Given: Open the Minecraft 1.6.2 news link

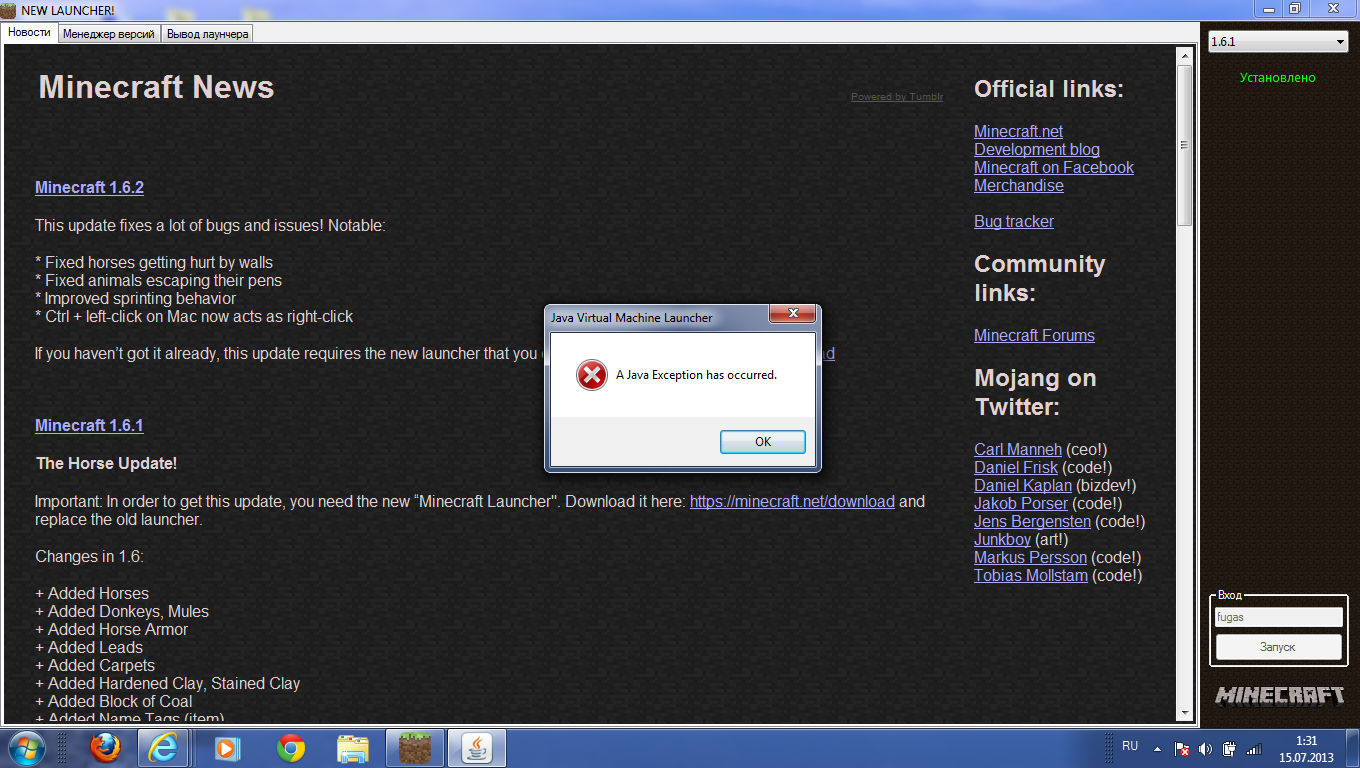Looking at the screenshot, I should click(x=89, y=187).
